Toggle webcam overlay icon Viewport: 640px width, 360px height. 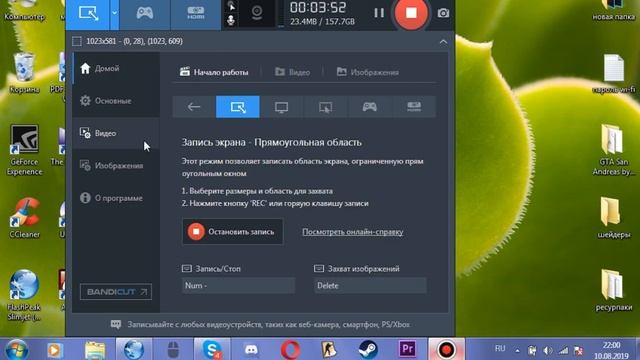click(257, 13)
